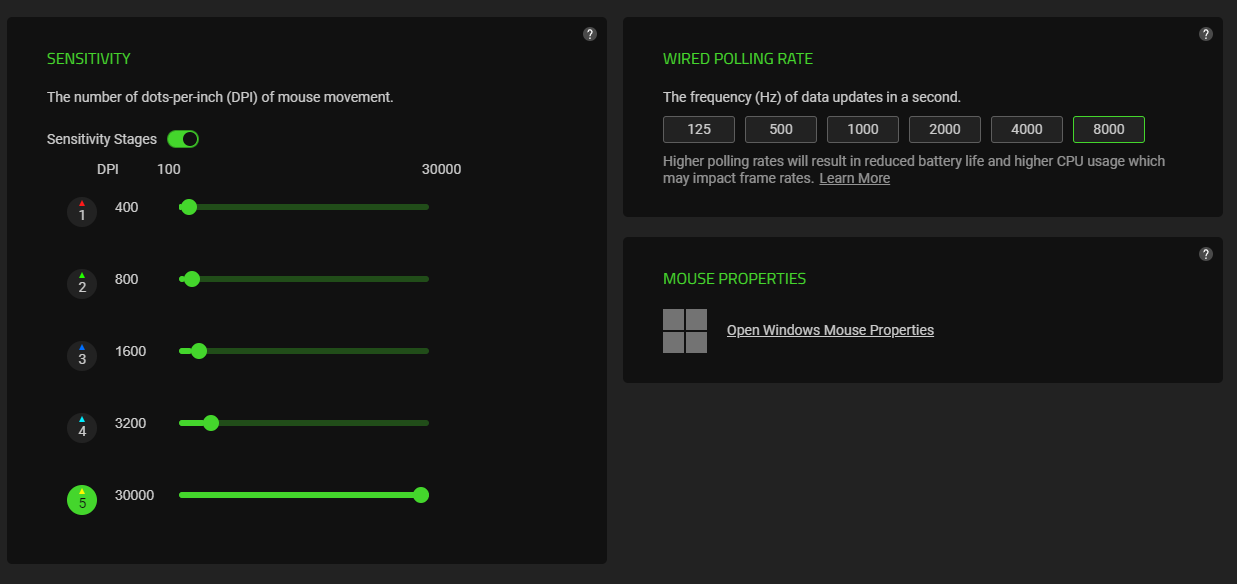Image resolution: width=1237 pixels, height=584 pixels.
Task: Click the stage 5 DPI slider handle
Action: coord(421,495)
